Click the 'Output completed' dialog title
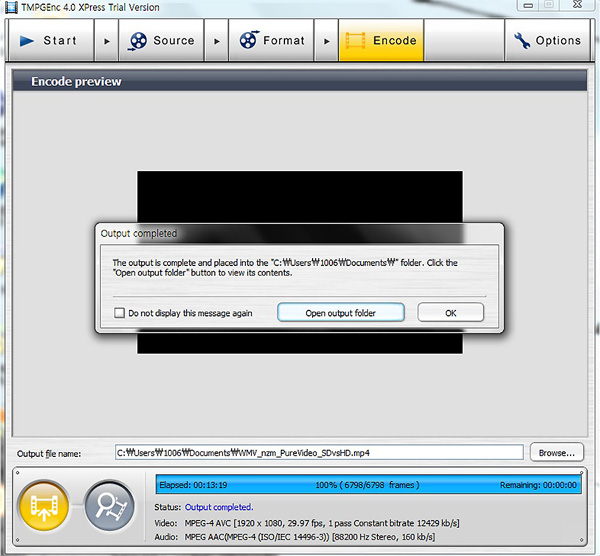Image resolution: width=600 pixels, height=556 pixels. [139, 233]
